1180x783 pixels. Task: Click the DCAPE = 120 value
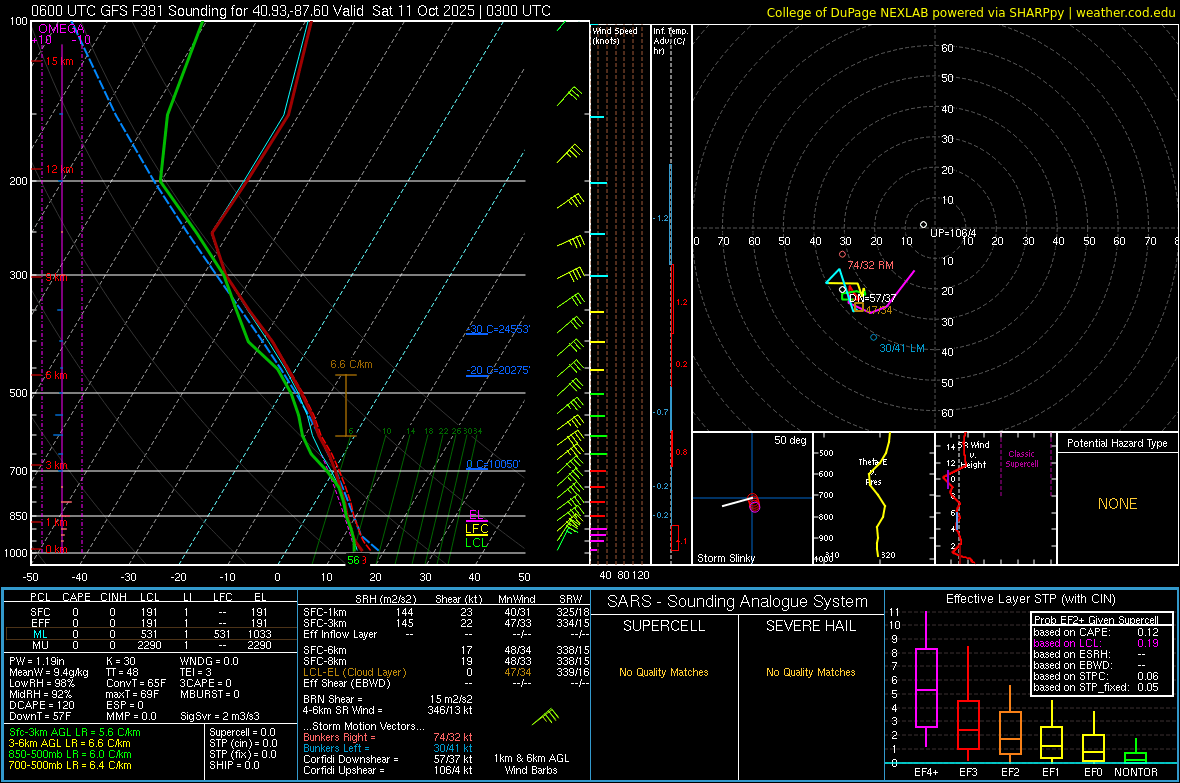pos(41,705)
